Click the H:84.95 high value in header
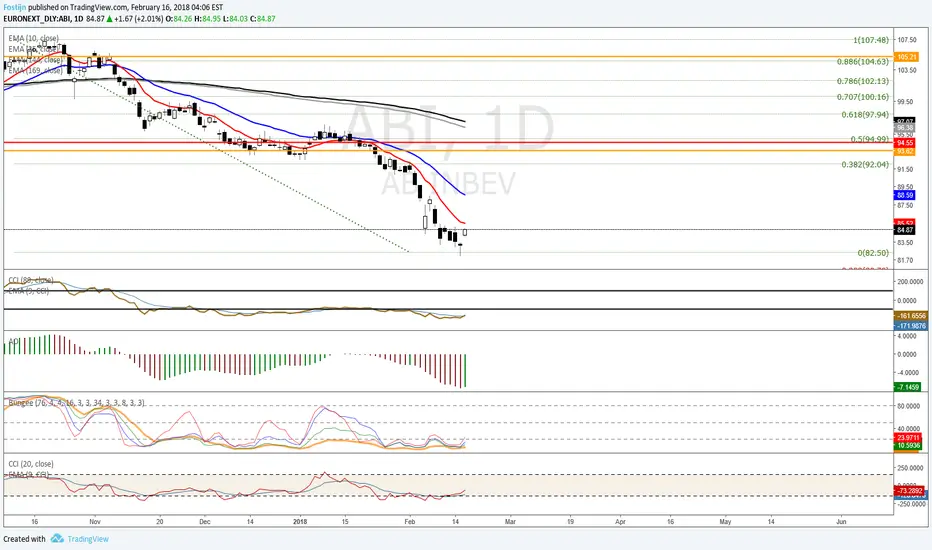Screen dimensions: 932x550 pos(207,18)
